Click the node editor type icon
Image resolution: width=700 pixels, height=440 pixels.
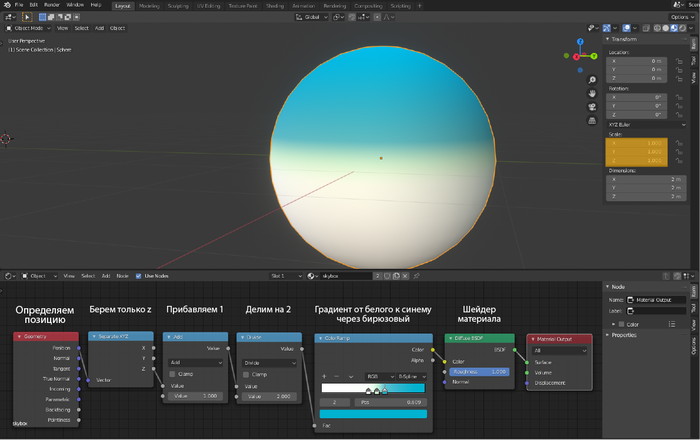point(10,276)
